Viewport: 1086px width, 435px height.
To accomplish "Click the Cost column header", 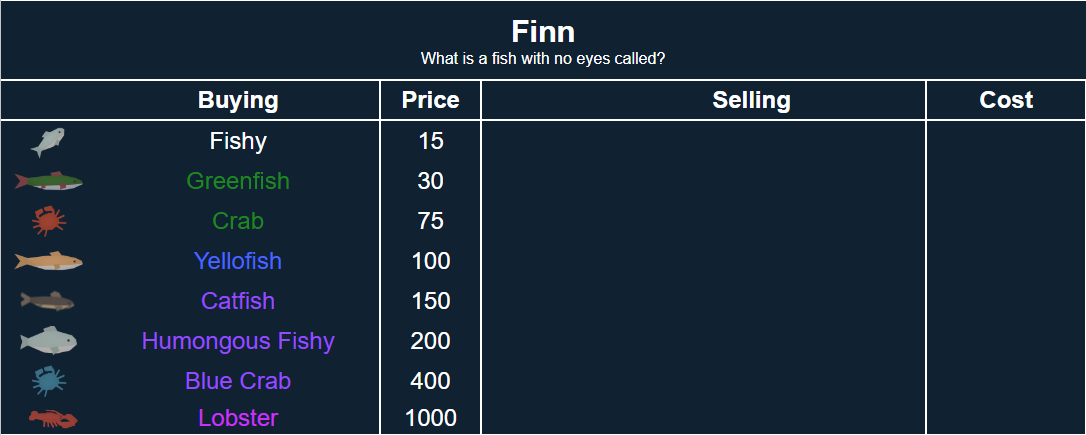I will pos(1006,100).
